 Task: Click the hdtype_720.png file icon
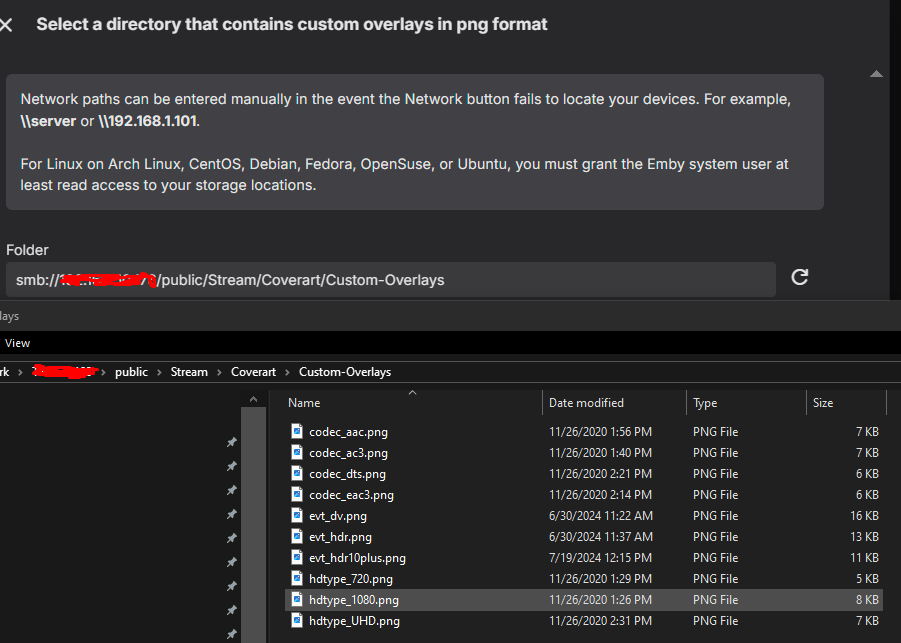(x=297, y=579)
